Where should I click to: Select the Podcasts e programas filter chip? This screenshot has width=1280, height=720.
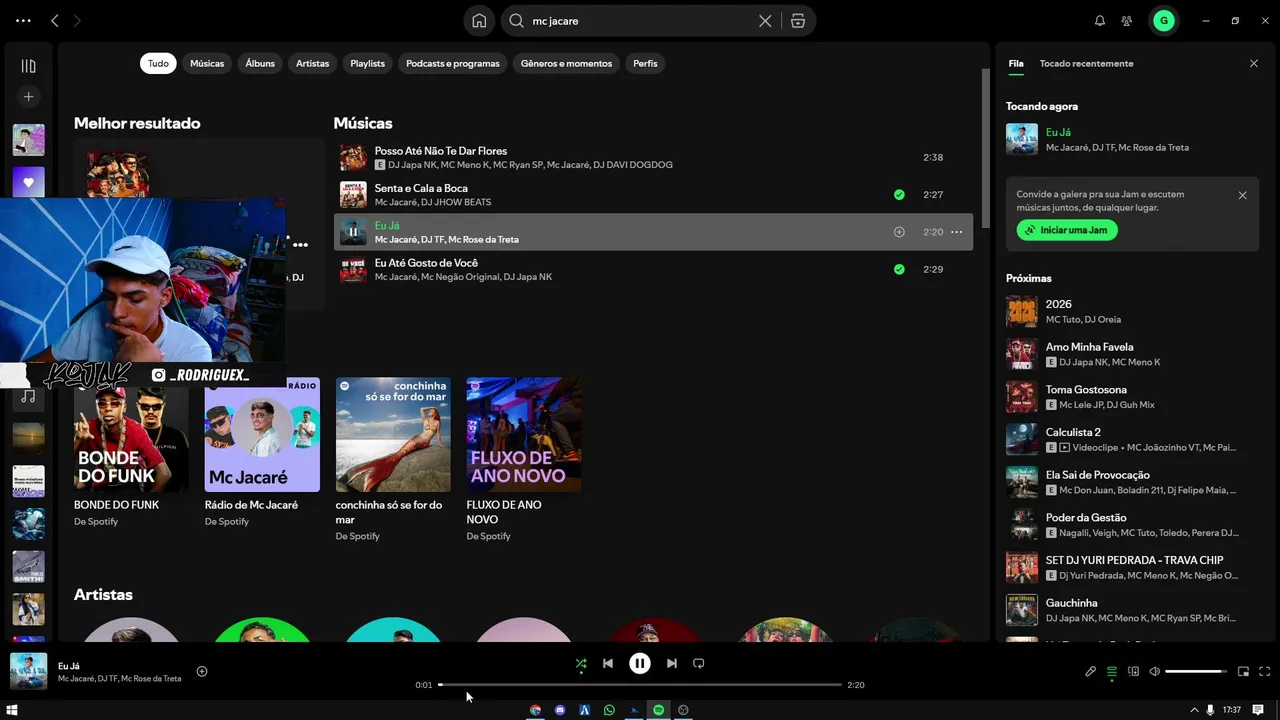pyautogui.click(x=453, y=64)
